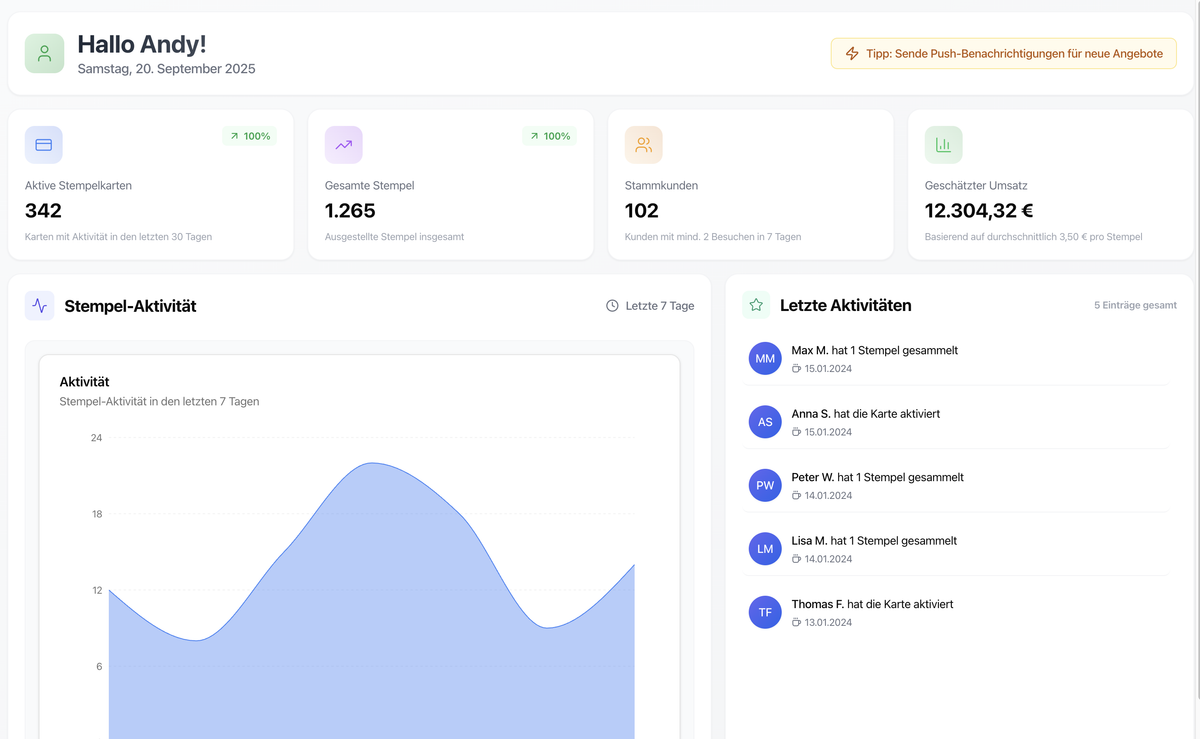Open the Push-Benachrichtigungen tip banner
Screen dimensions: 1200x739
1003,53
